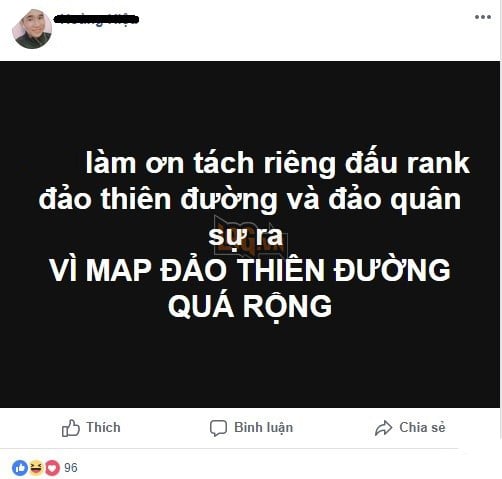Click the thumbs-up icon beside Thích

[71, 428]
